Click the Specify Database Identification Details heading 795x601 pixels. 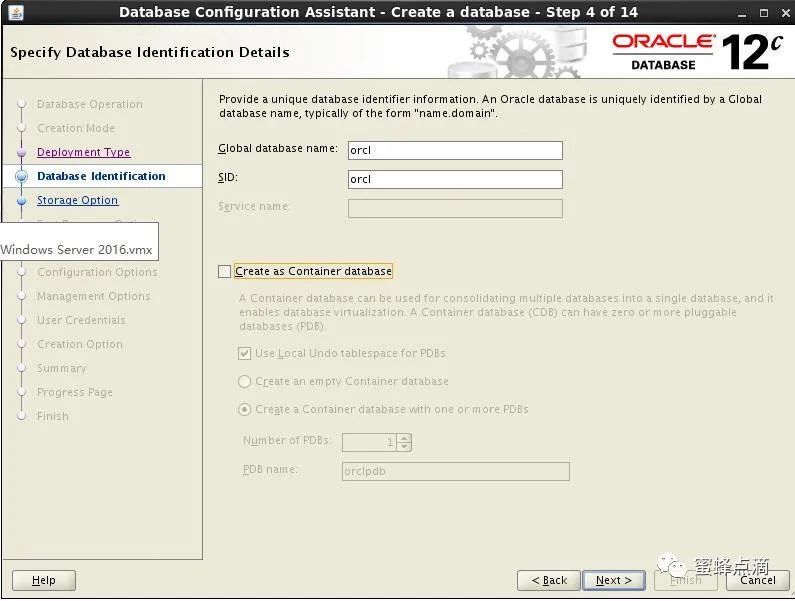(150, 52)
